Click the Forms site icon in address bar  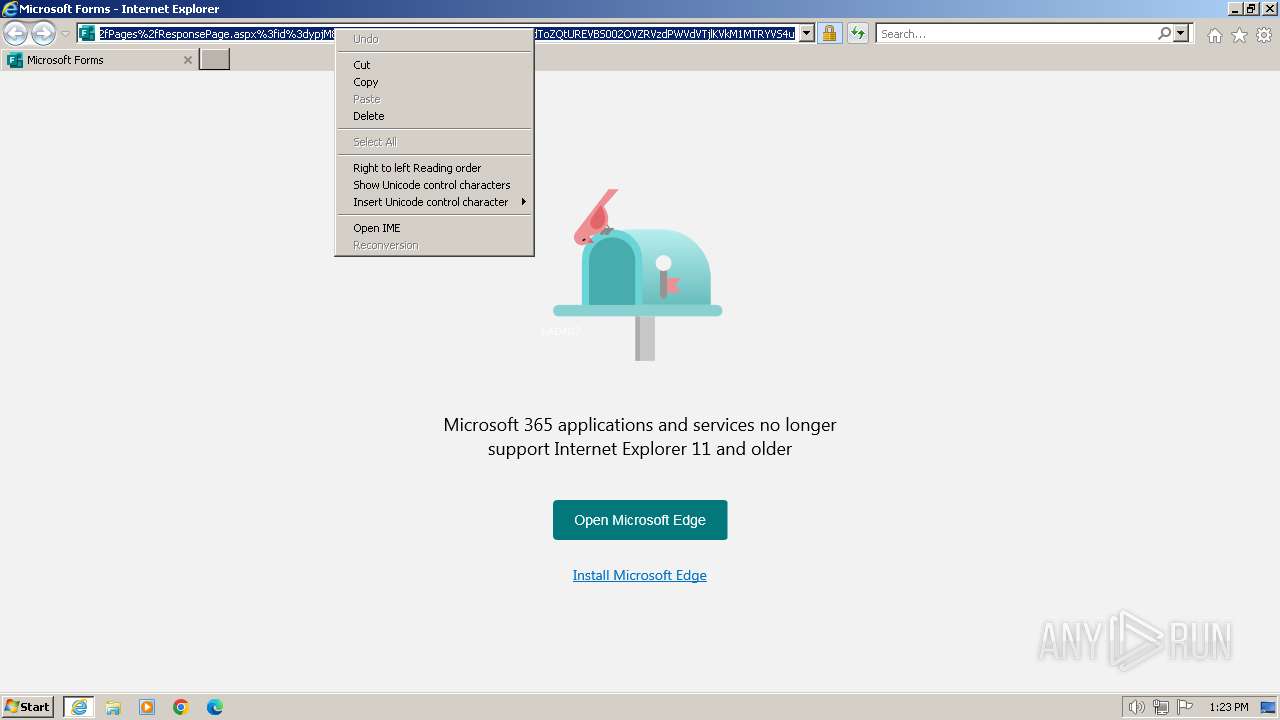click(x=87, y=34)
